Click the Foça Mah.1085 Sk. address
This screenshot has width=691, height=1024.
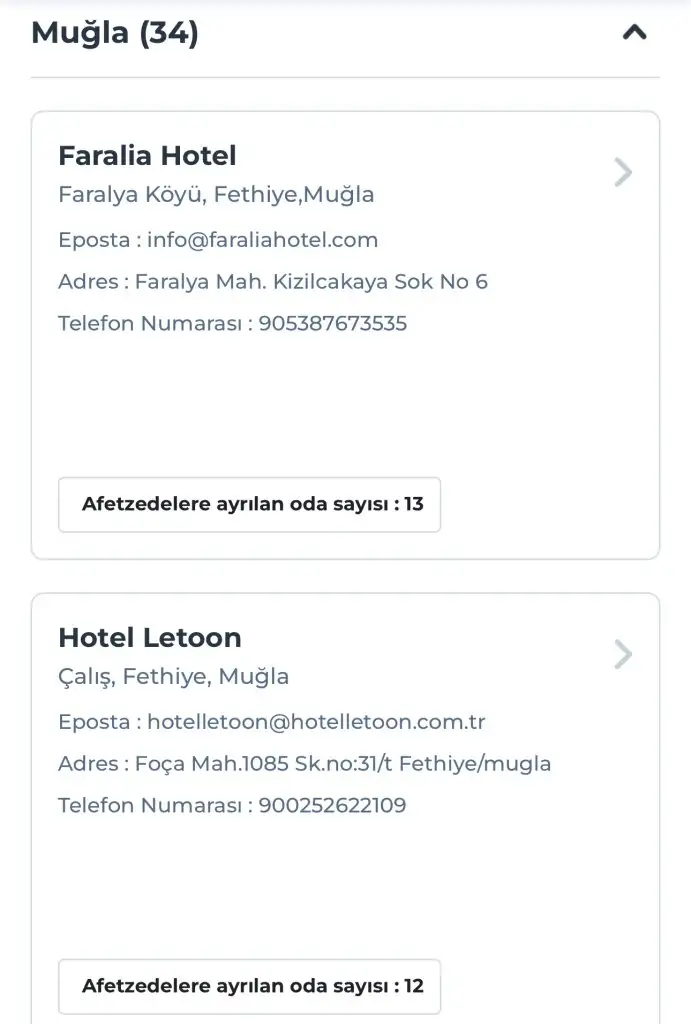click(343, 764)
